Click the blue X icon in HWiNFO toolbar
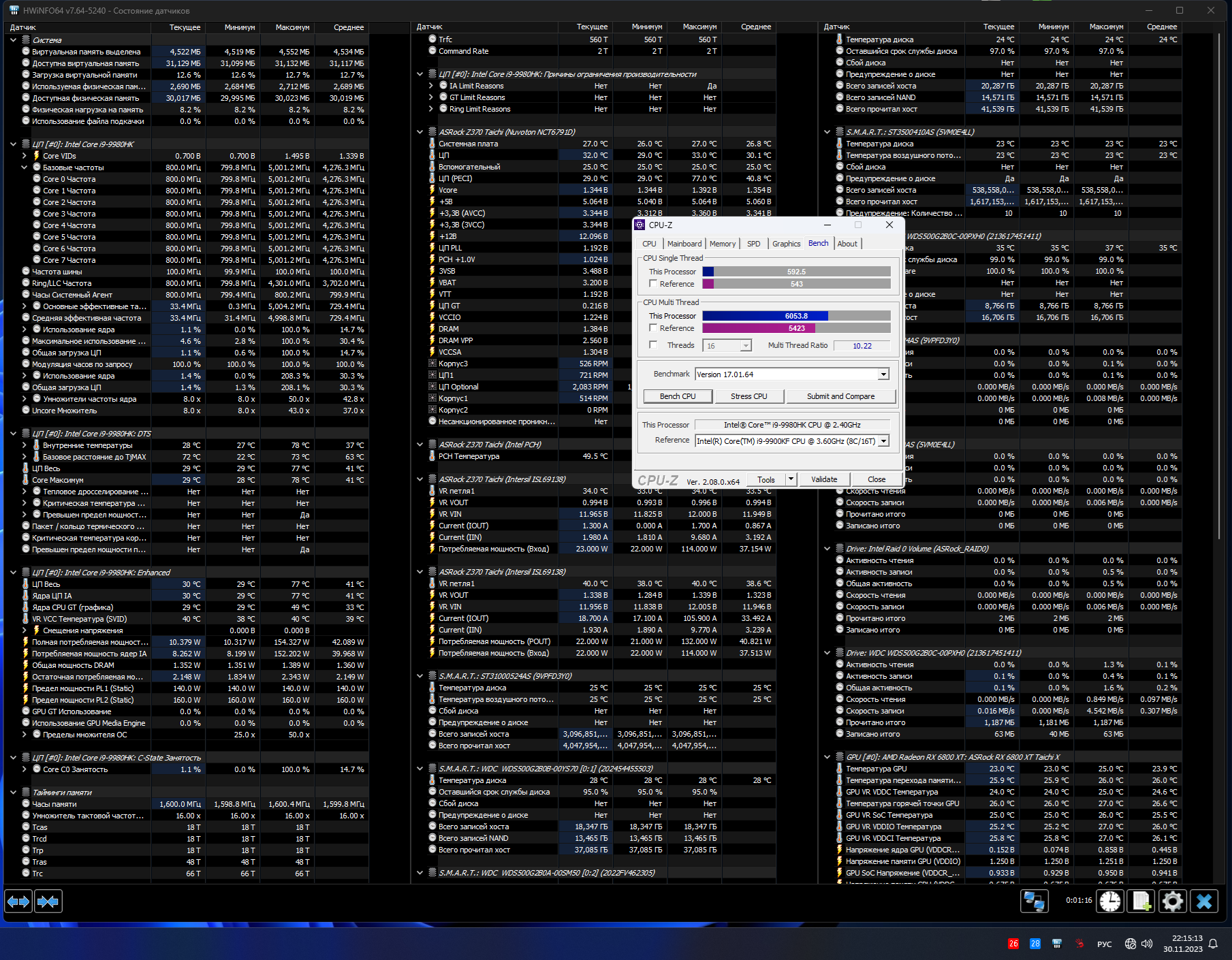This screenshot has width=1232, height=960. point(1204,901)
